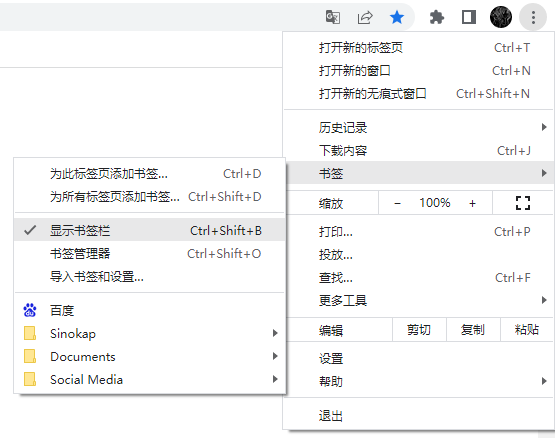Choose 打印... from the menu
555x438 pixels.
pyautogui.click(x=418, y=232)
